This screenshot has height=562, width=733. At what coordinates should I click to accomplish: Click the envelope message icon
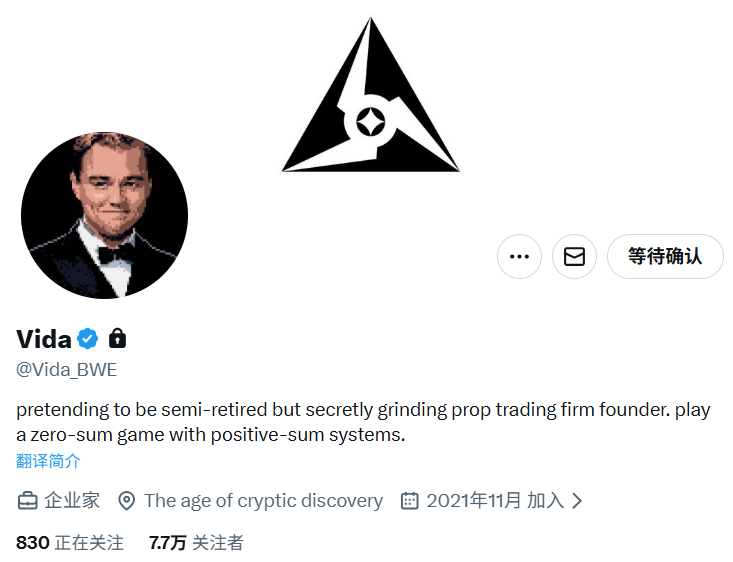pos(574,257)
